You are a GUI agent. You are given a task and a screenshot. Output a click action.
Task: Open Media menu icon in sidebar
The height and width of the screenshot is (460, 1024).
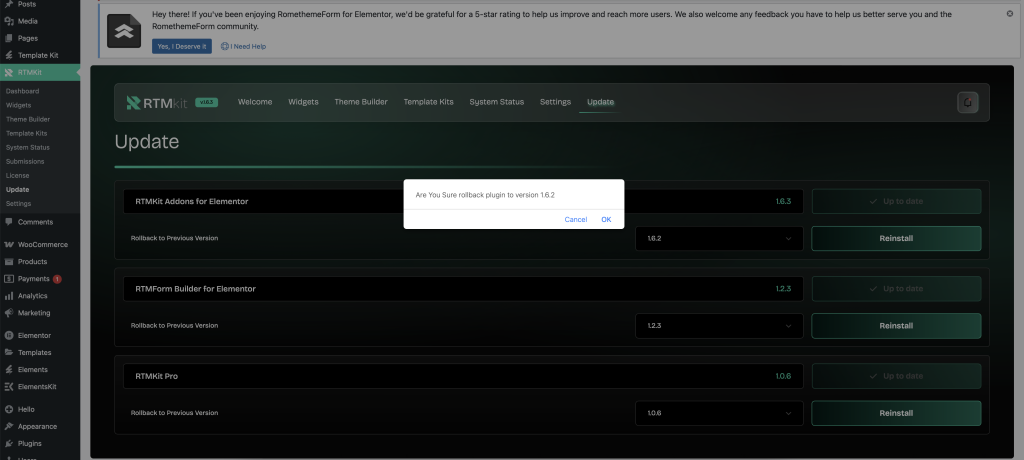click(9, 21)
